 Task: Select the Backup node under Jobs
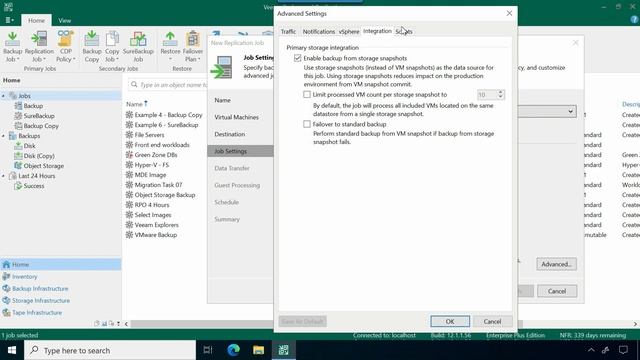click(33, 106)
